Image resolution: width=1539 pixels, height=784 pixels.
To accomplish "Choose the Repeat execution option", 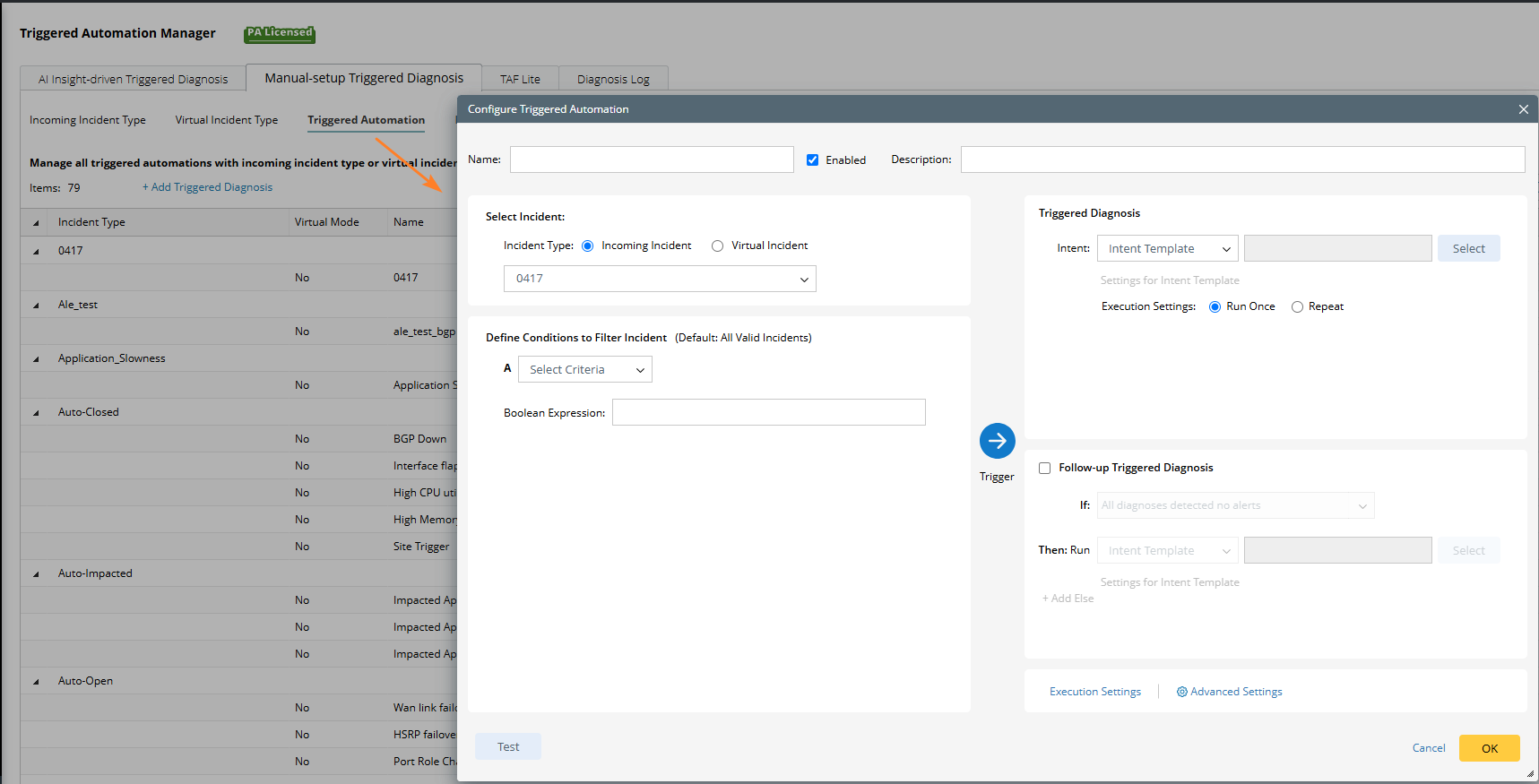I will point(1297,307).
